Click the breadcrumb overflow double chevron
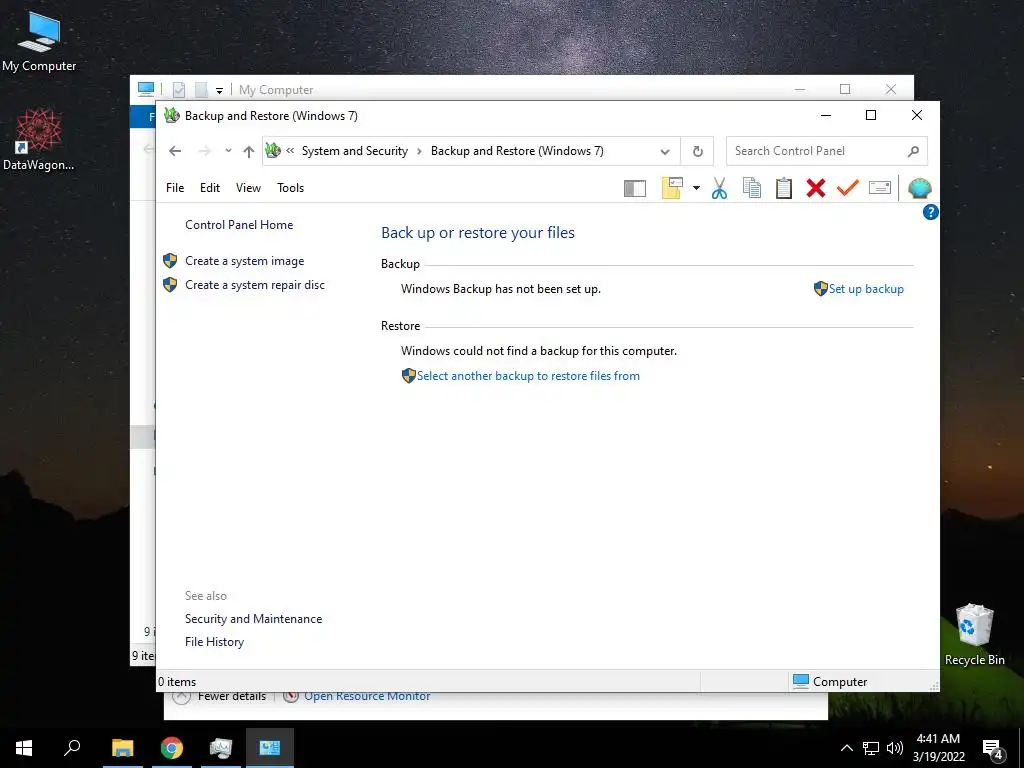Screen dimensions: 1024x768 click(290, 151)
